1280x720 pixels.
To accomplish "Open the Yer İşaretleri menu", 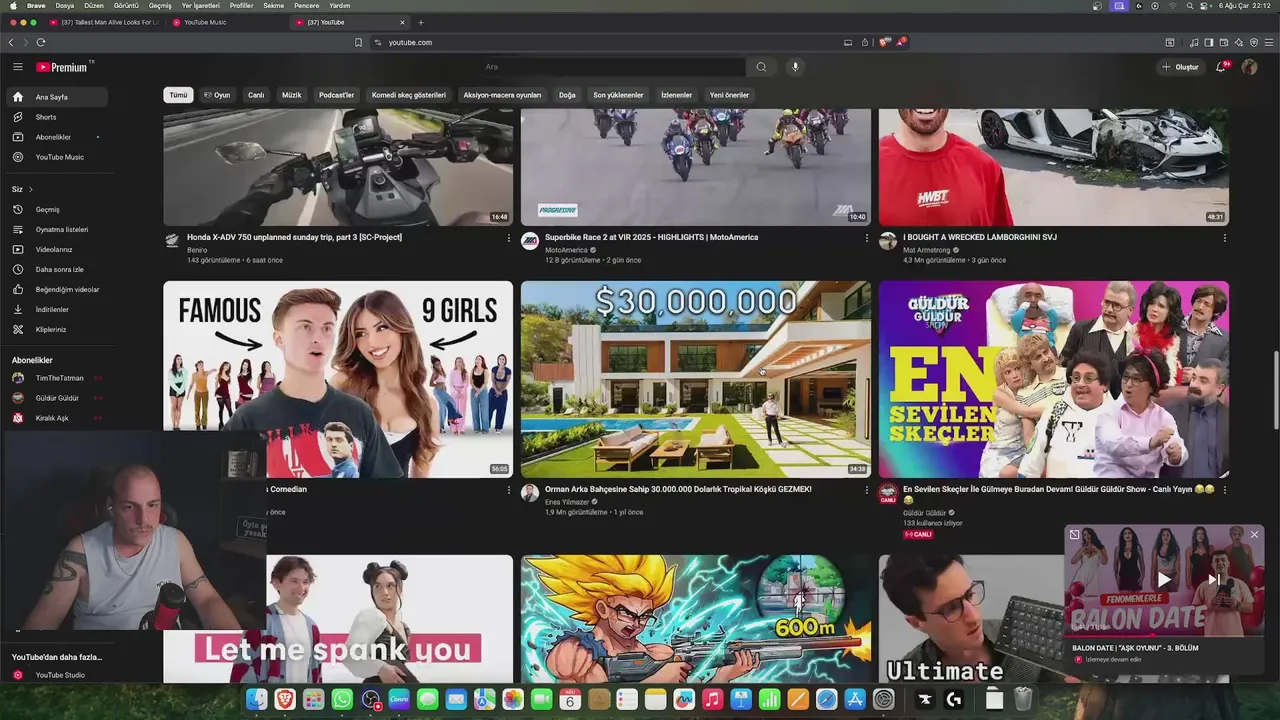I will tap(200, 5).
